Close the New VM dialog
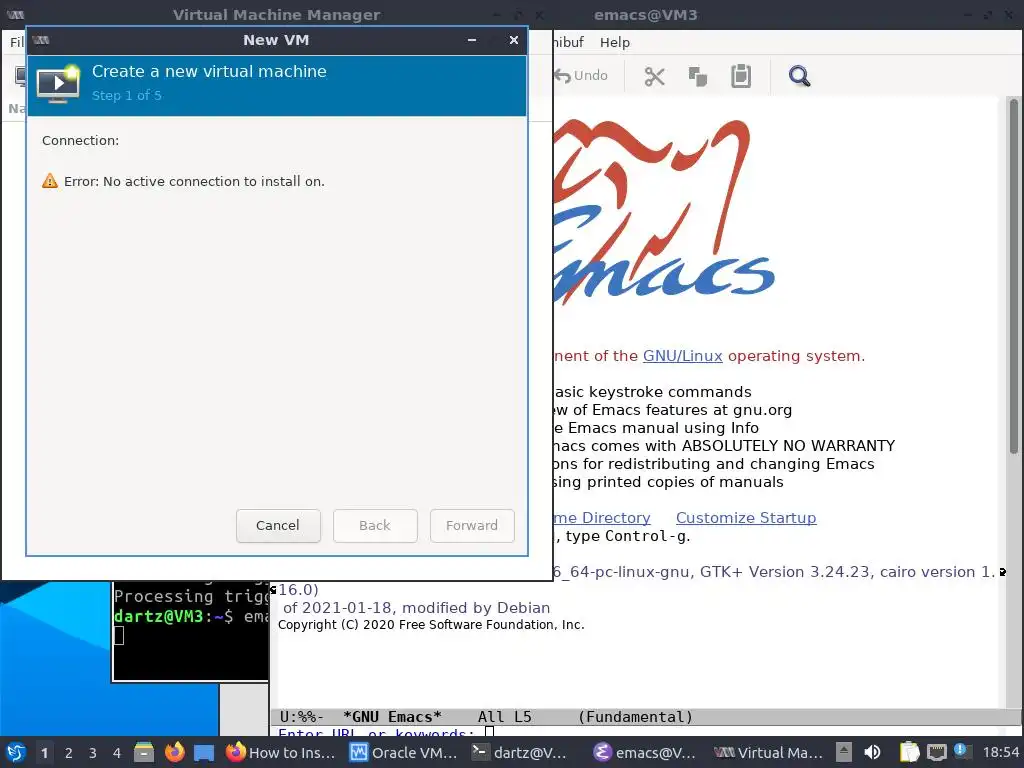Screen dimensions: 1024x768 click(514, 40)
